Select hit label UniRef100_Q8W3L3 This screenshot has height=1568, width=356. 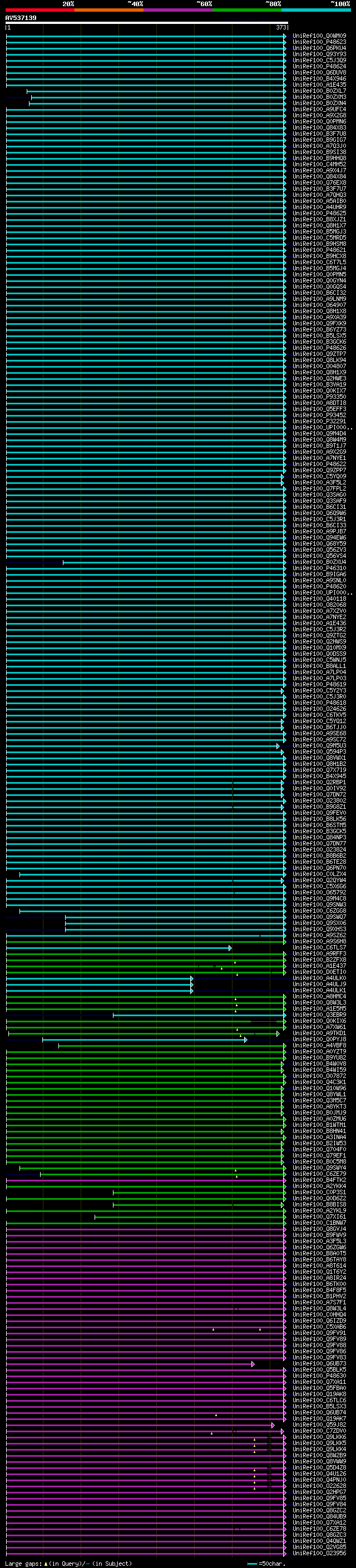[x=319, y=1003]
